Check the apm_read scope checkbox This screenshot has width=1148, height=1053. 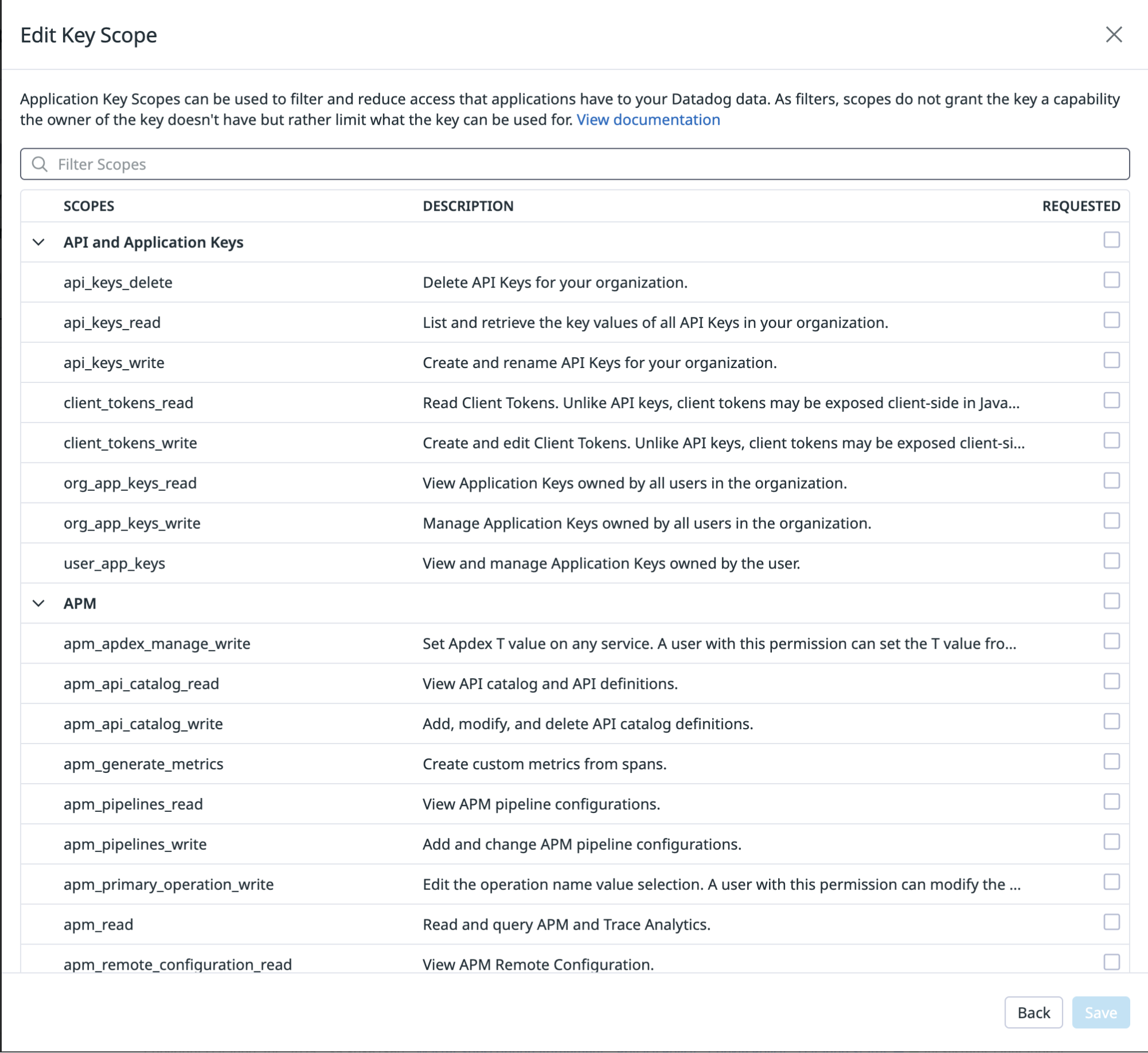coord(1111,922)
